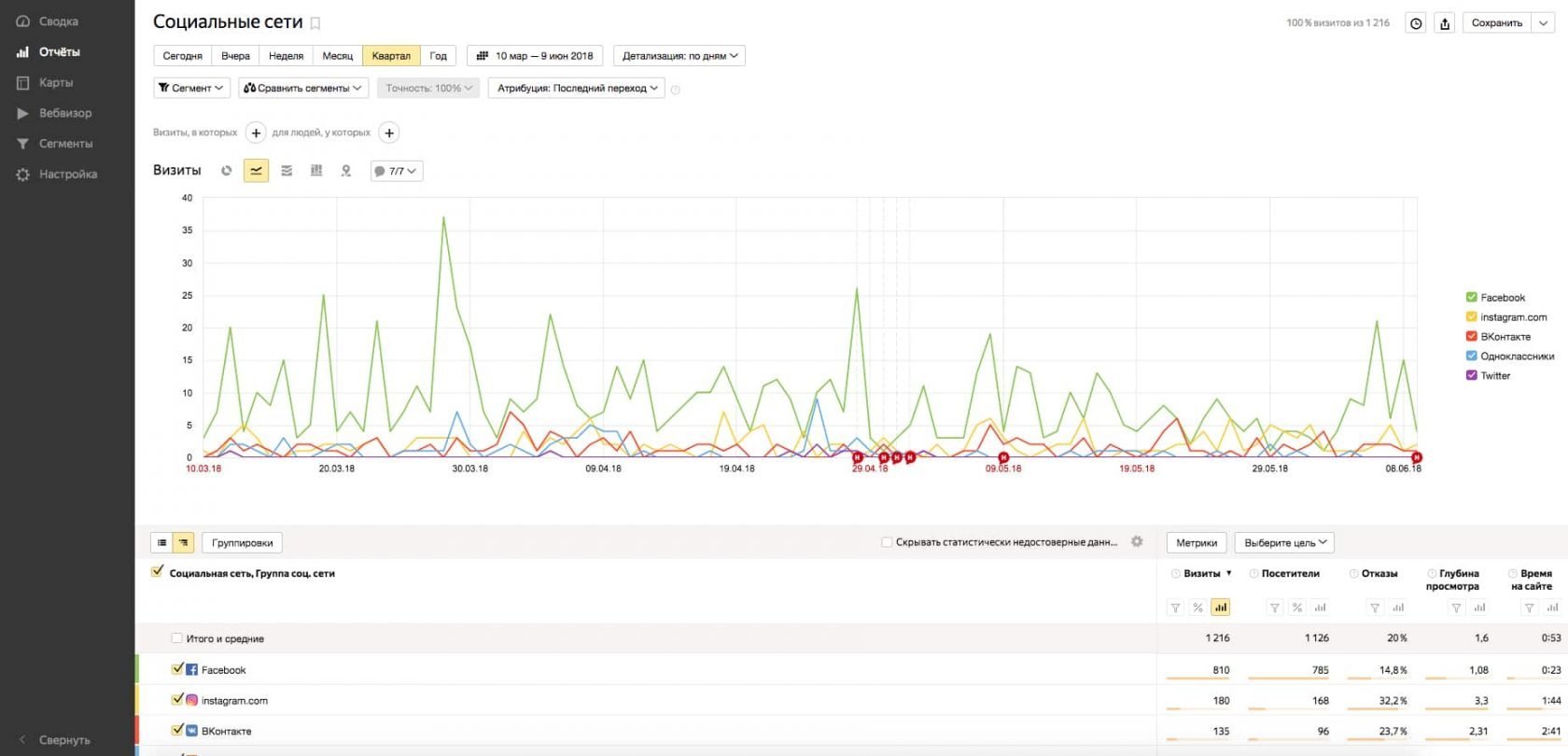Click the green Facebook legend swatch

1472,298
